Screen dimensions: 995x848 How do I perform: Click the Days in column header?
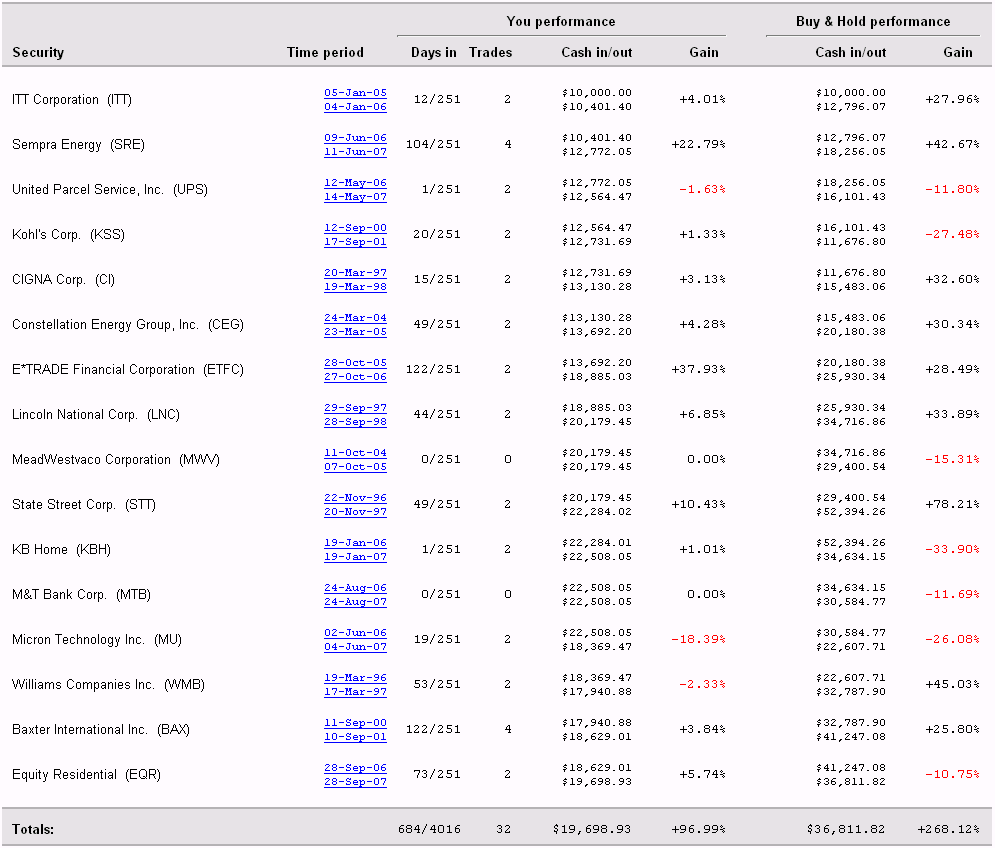(434, 53)
